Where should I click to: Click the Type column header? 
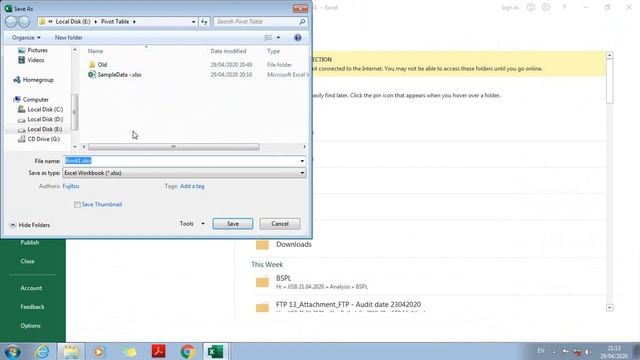click(x=273, y=51)
